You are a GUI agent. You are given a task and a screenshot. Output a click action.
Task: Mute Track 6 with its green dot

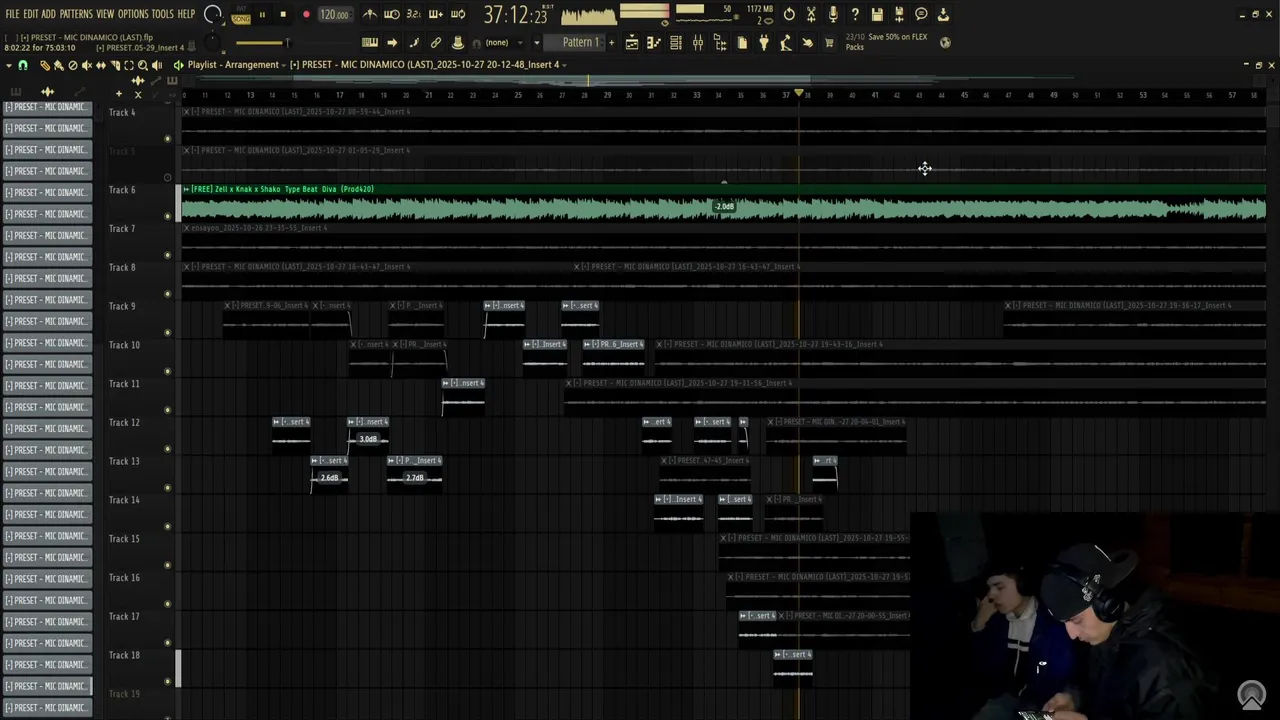point(167,216)
